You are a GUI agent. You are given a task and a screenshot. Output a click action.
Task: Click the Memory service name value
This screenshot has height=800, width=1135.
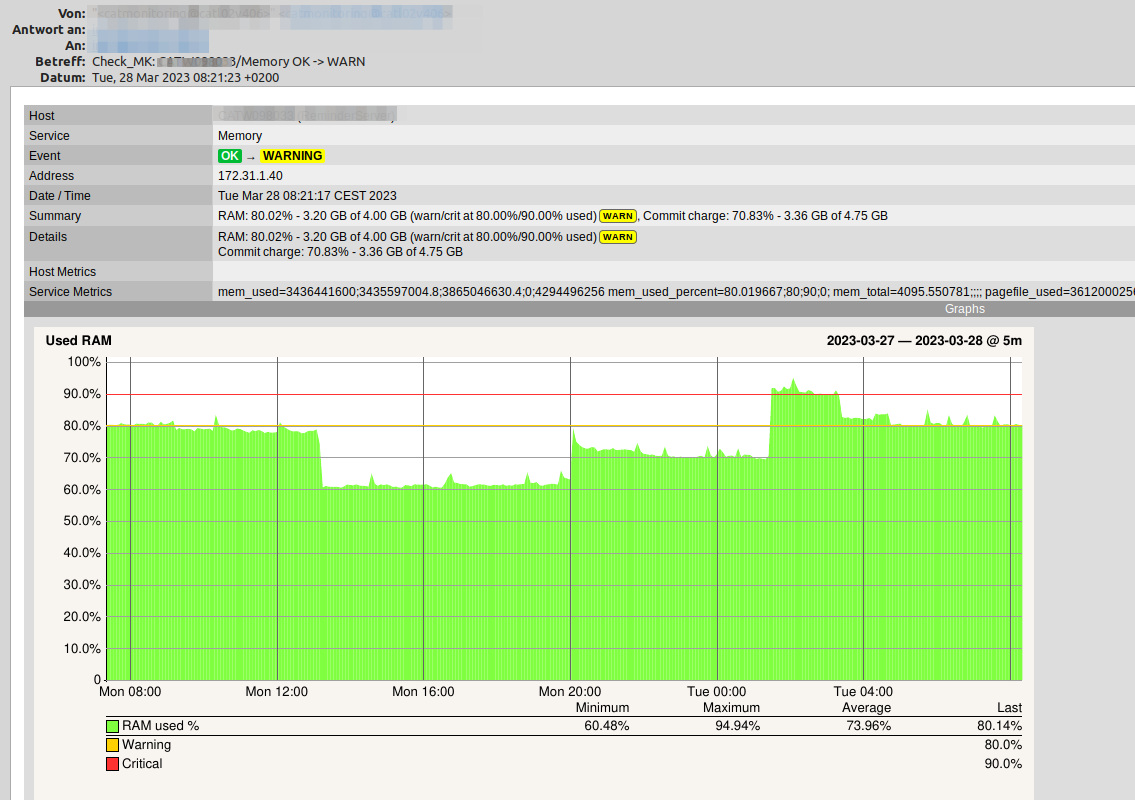tap(240, 136)
